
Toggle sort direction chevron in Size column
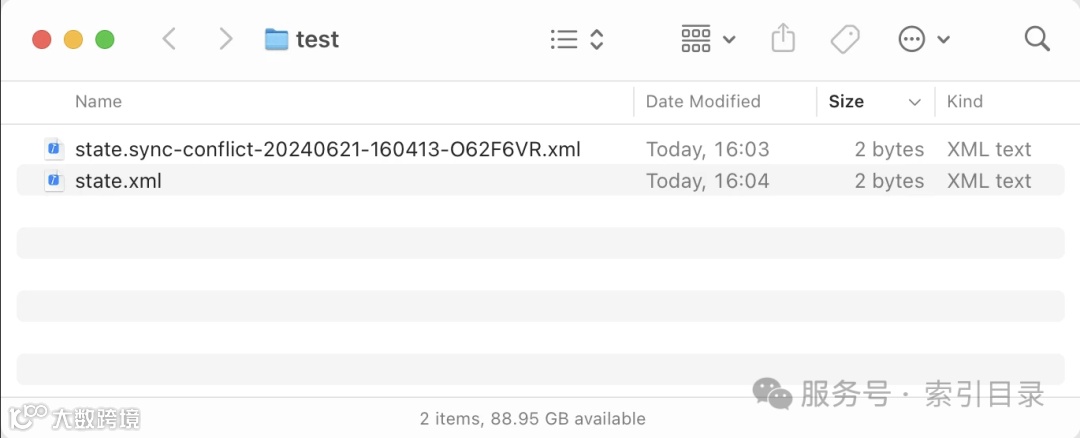(x=914, y=102)
